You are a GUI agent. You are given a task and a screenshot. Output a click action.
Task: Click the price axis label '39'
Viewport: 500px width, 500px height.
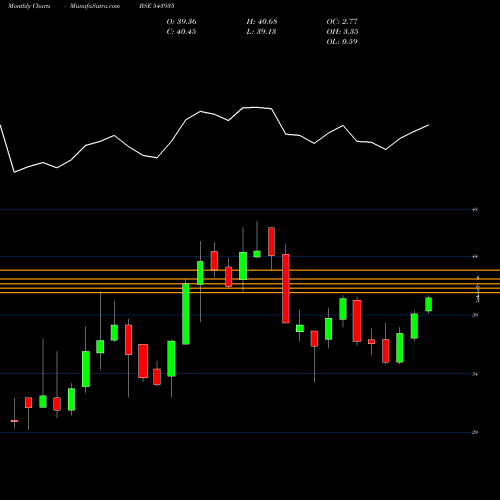click(475, 315)
